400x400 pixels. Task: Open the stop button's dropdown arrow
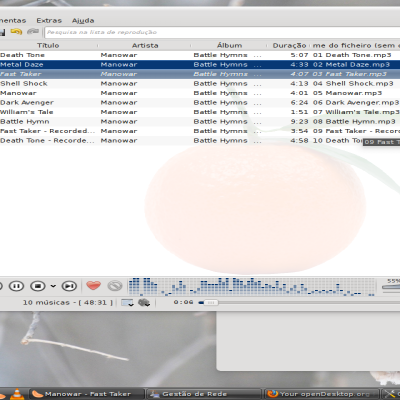pos(53,286)
